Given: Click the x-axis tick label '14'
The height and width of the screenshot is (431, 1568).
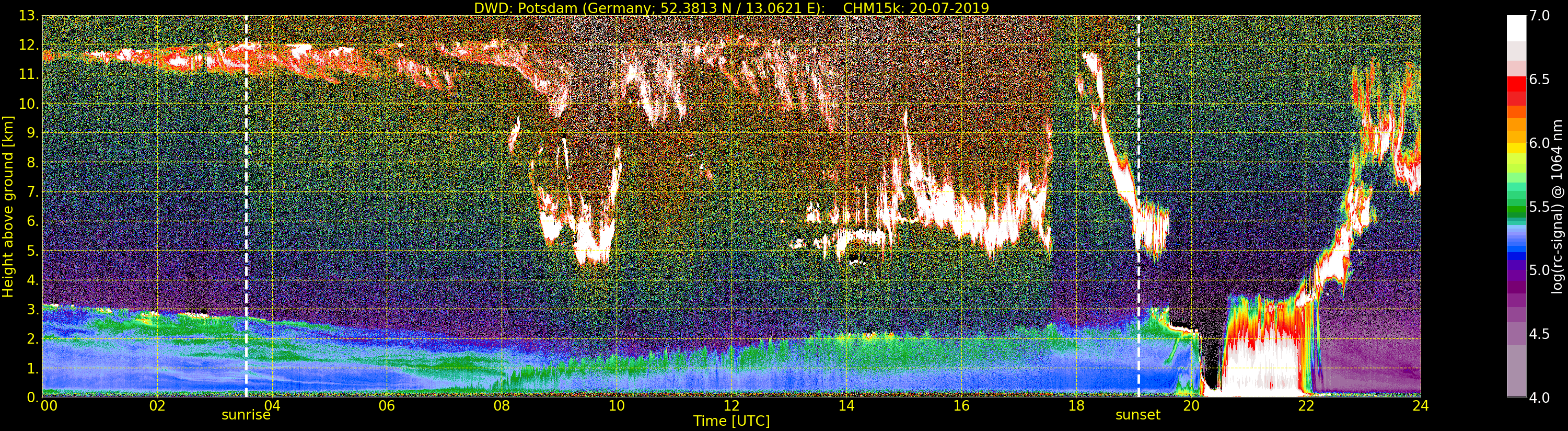Looking at the screenshot, I should pos(846,405).
